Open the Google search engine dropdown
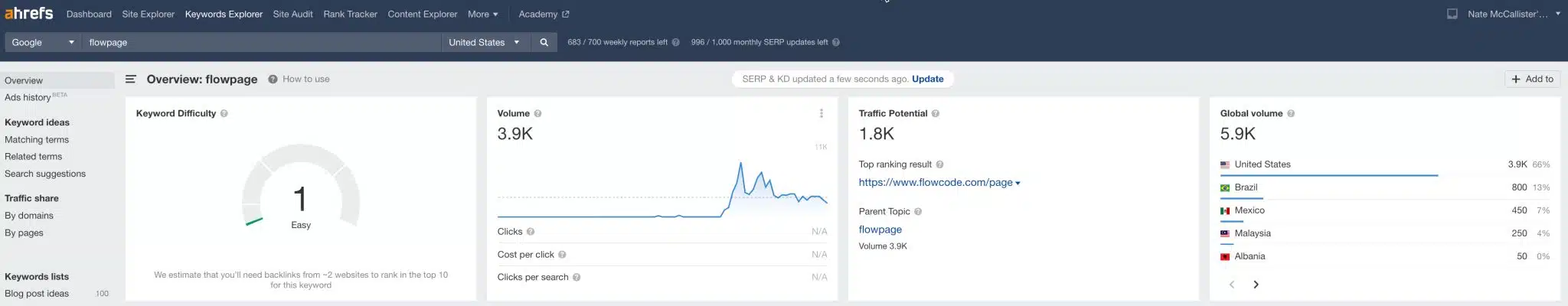1568x306 pixels. (x=43, y=43)
